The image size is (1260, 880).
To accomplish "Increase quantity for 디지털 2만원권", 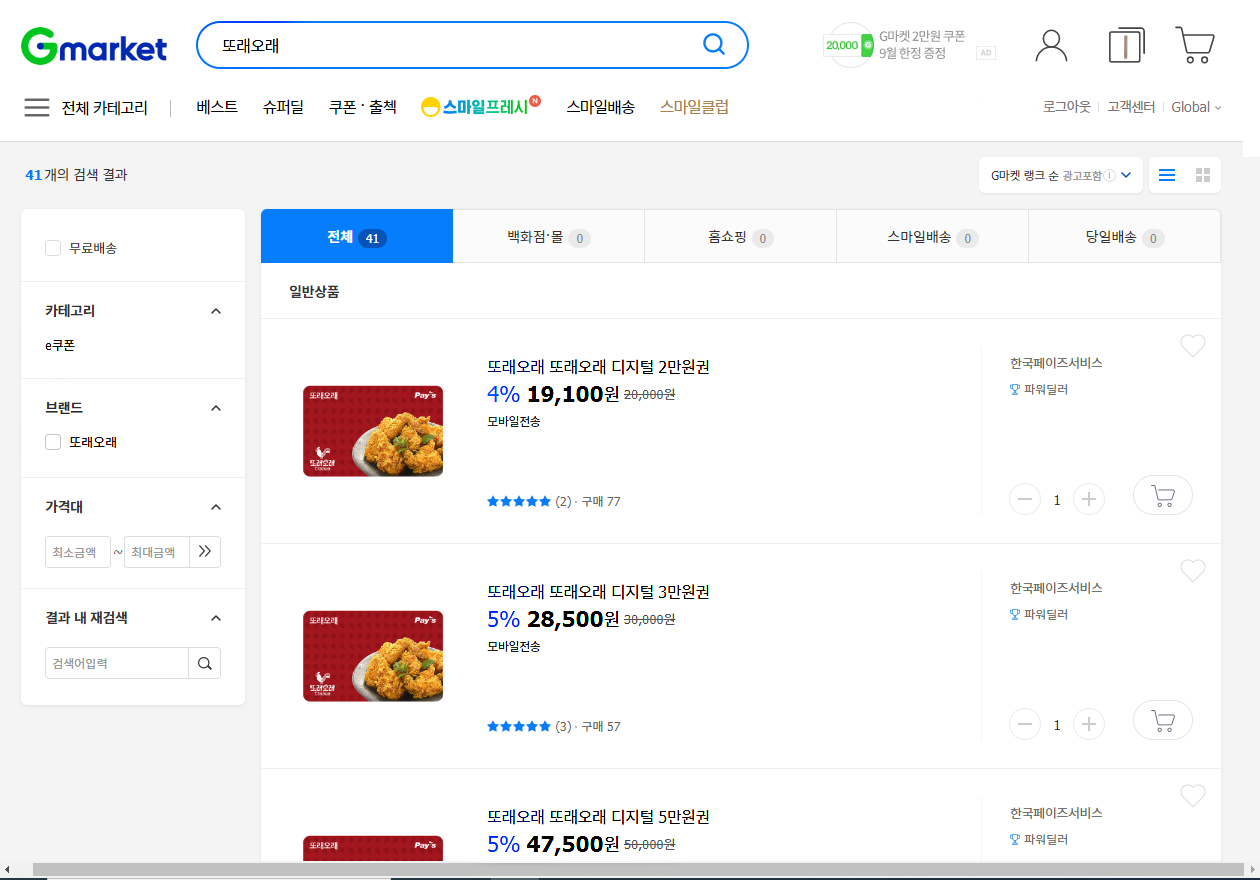I will click(x=1089, y=499).
